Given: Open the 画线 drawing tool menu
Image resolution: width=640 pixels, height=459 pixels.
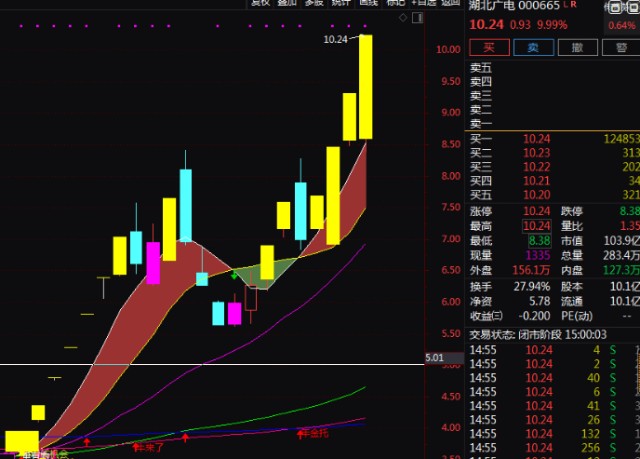Looking at the screenshot, I should [368, 3].
